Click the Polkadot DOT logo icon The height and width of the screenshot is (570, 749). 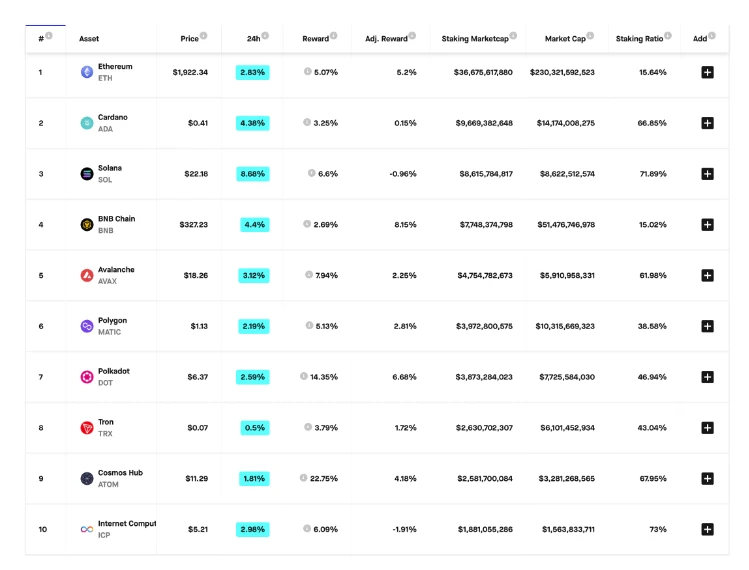point(87,377)
